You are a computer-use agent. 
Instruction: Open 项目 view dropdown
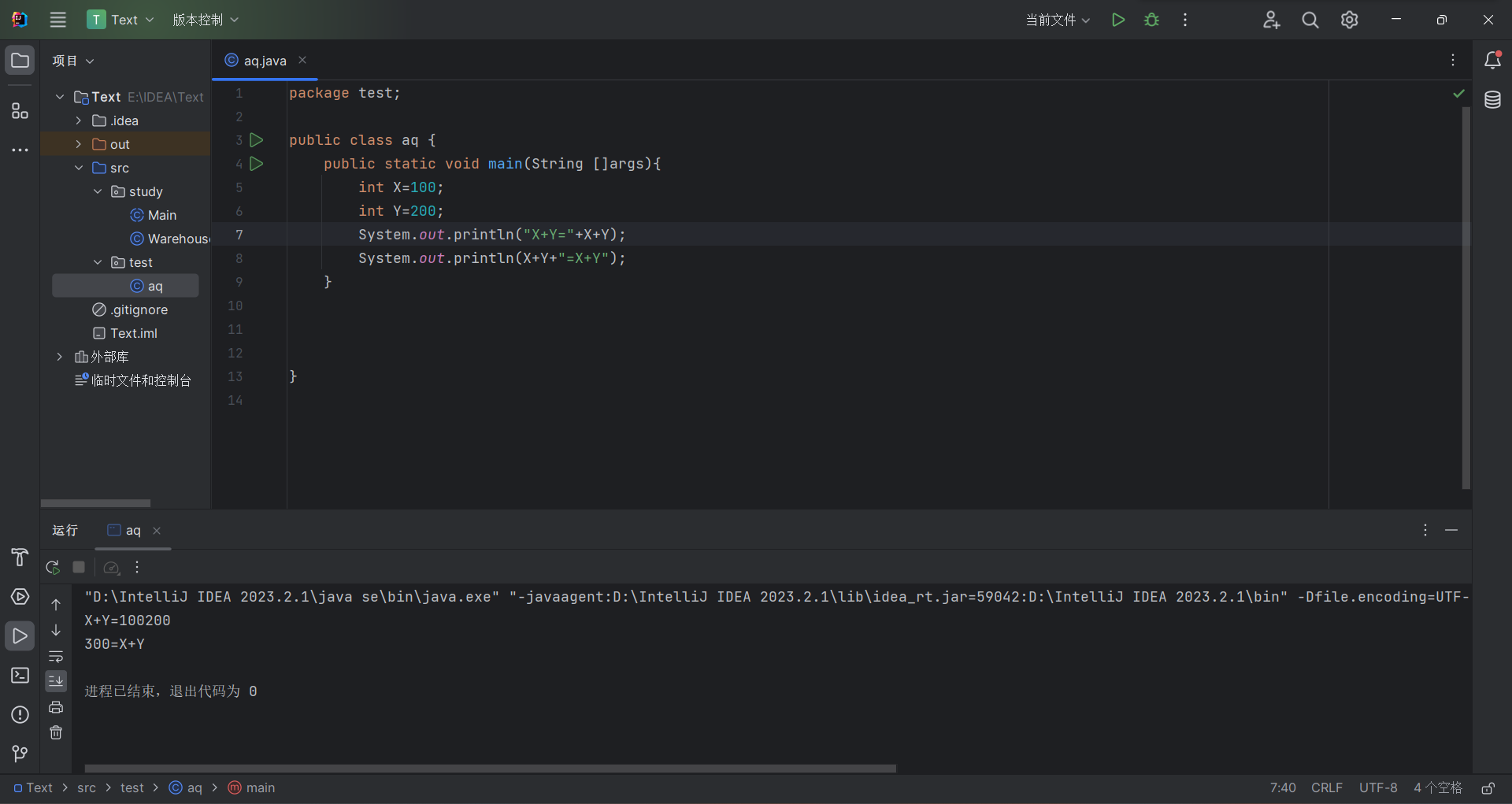point(73,61)
